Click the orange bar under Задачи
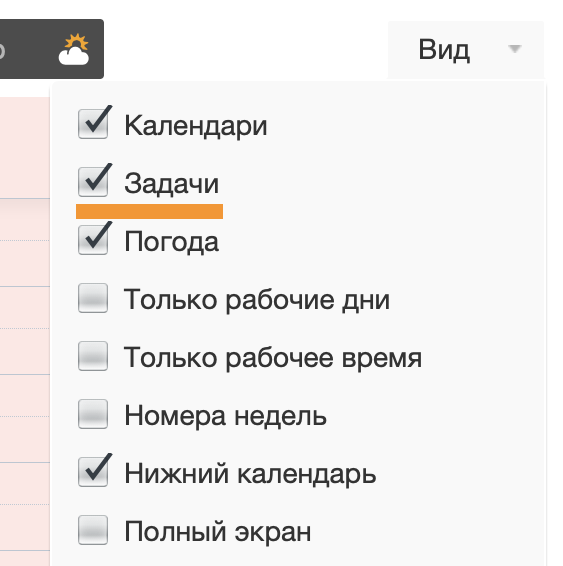The width and height of the screenshot is (563, 566). click(149, 212)
